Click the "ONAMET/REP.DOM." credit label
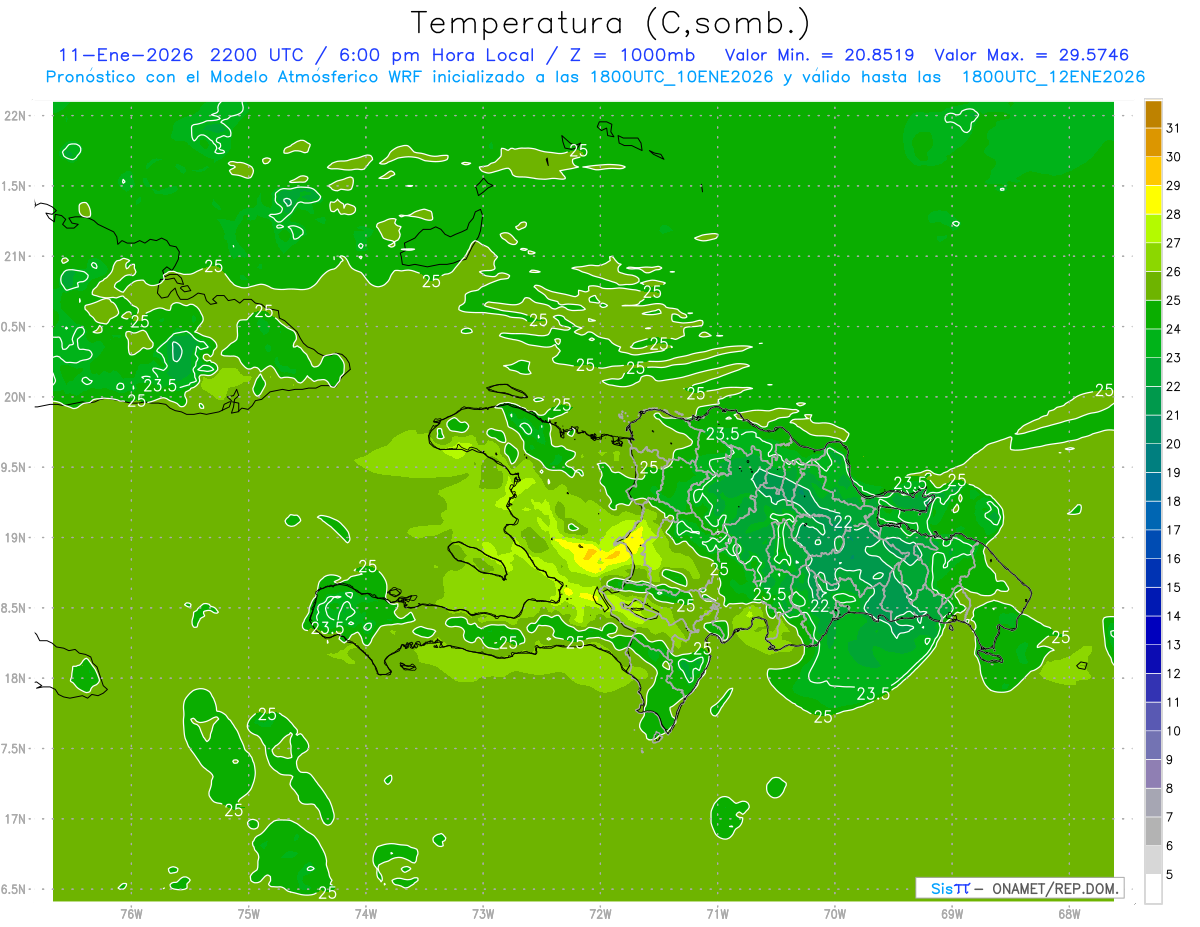Screen dimensions: 1200x927 [x=1055, y=888]
